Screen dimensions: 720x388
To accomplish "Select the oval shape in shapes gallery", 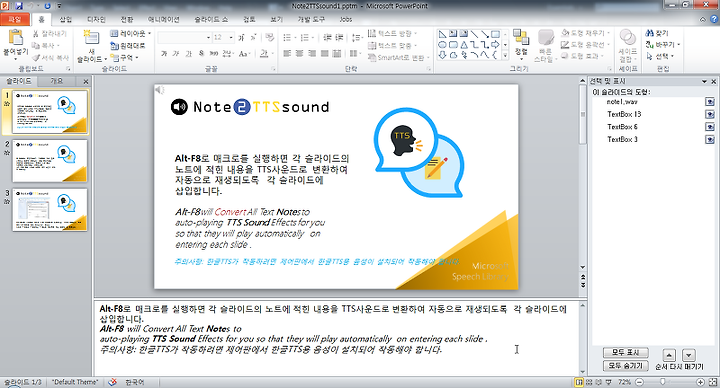I will point(442,45).
